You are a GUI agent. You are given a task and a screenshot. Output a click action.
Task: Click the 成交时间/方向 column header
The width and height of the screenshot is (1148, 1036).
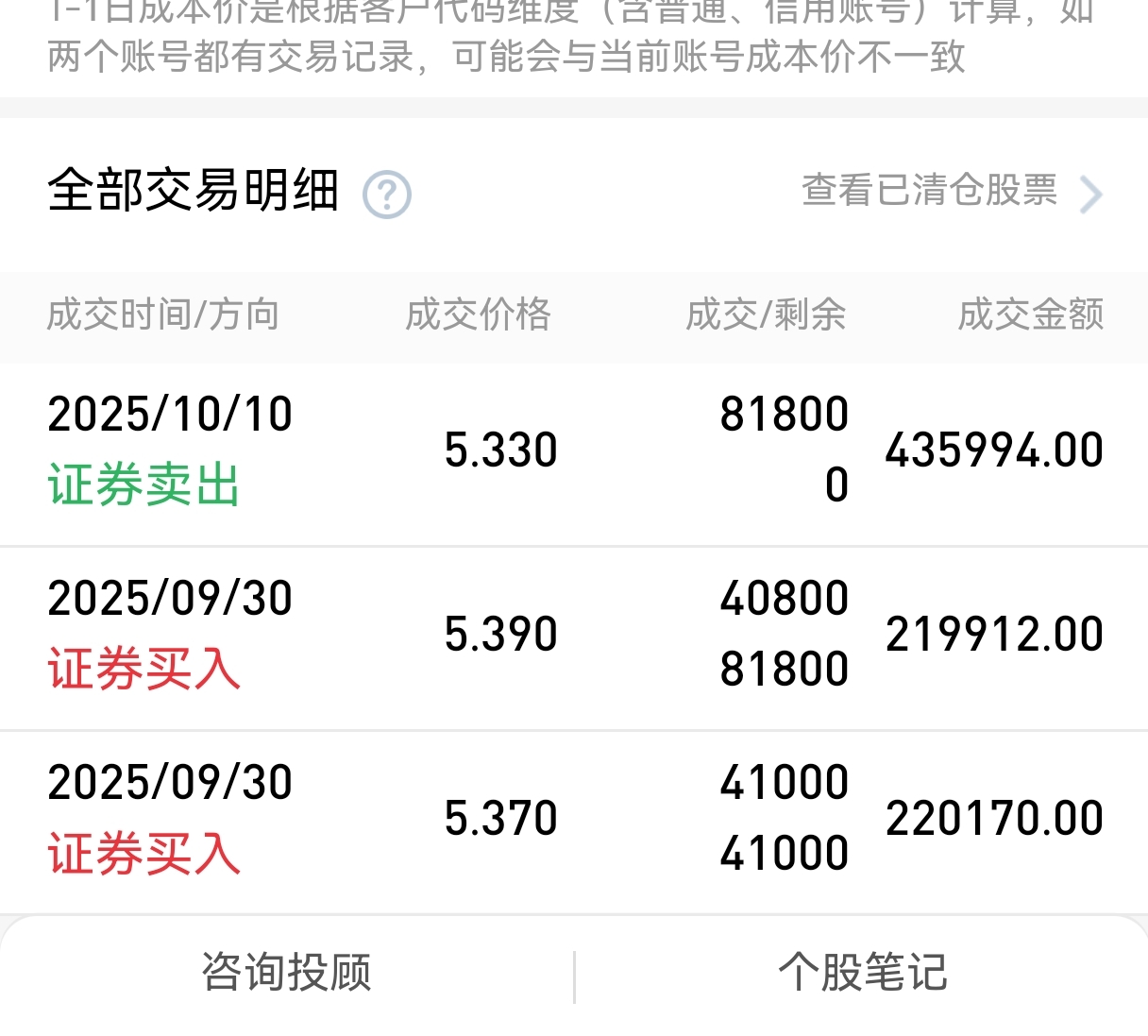[x=163, y=314]
